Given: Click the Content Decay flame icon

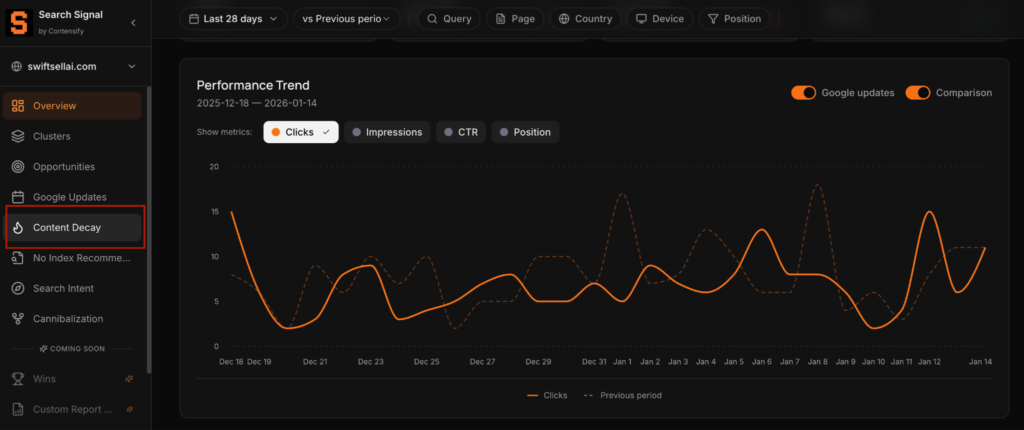Looking at the screenshot, I should (17, 228).
